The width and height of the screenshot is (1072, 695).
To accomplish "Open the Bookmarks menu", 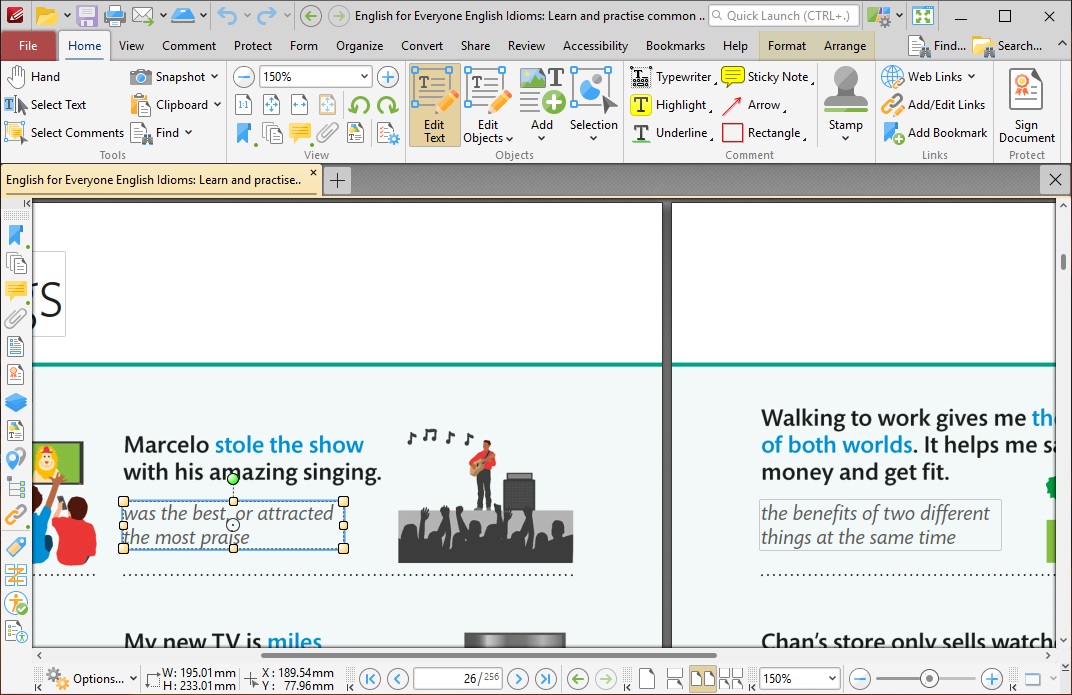I will [x=675, y=45].
